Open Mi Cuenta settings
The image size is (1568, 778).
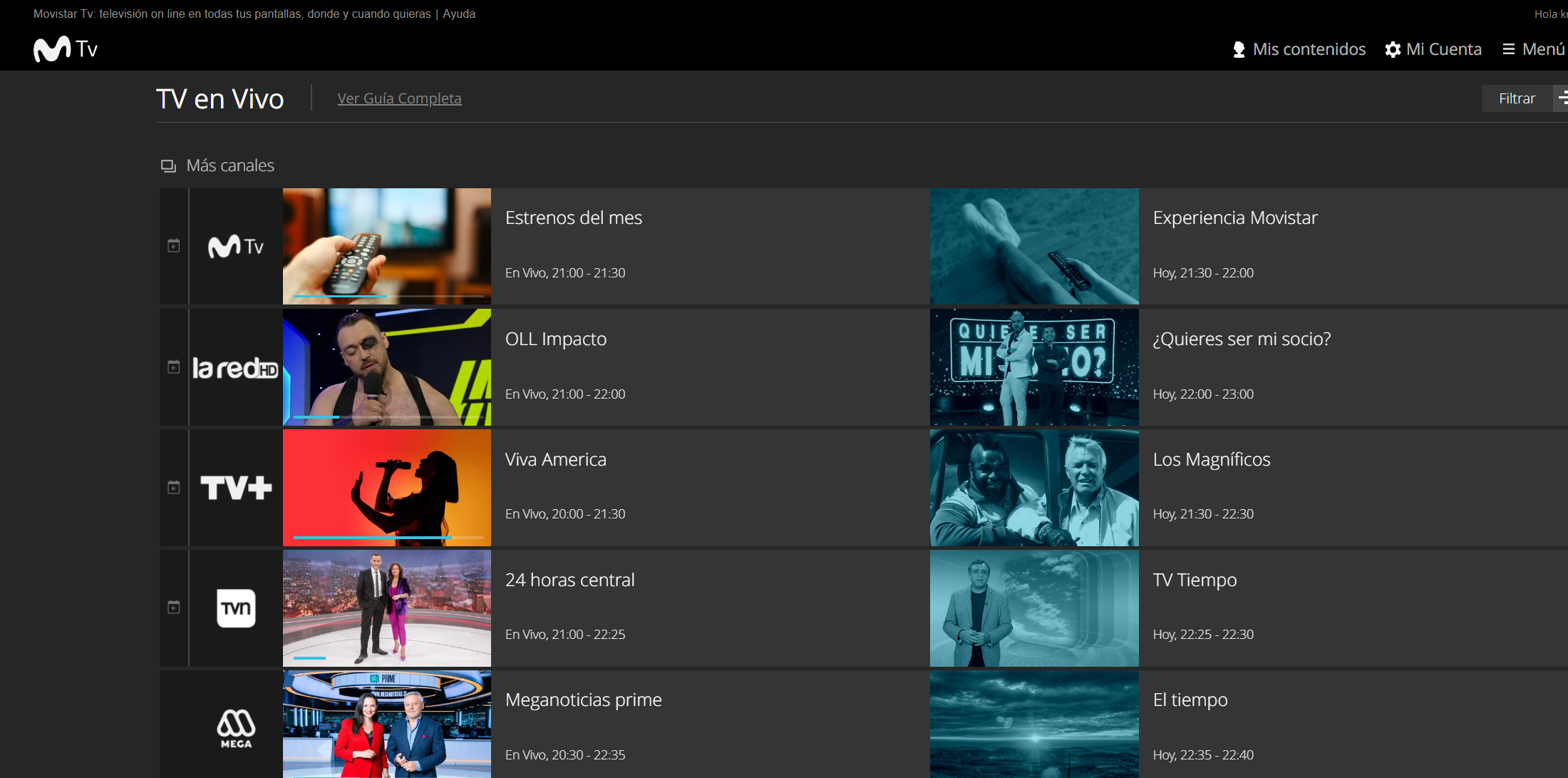[1433, 49]
